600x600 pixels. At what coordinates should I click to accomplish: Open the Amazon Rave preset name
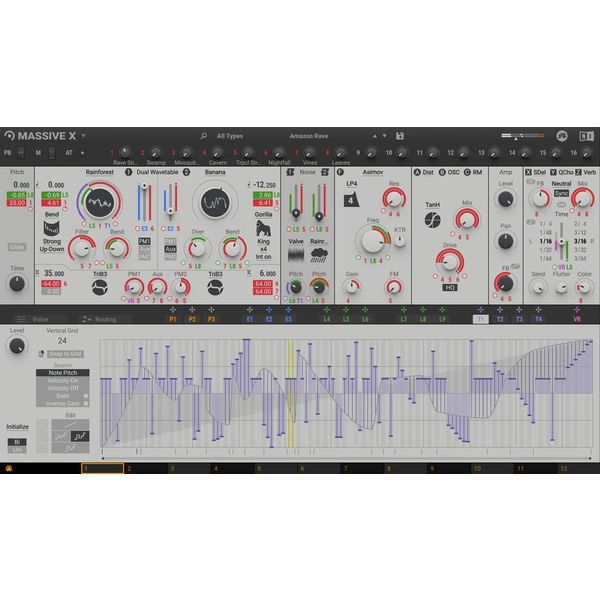[x=309, y=136]
